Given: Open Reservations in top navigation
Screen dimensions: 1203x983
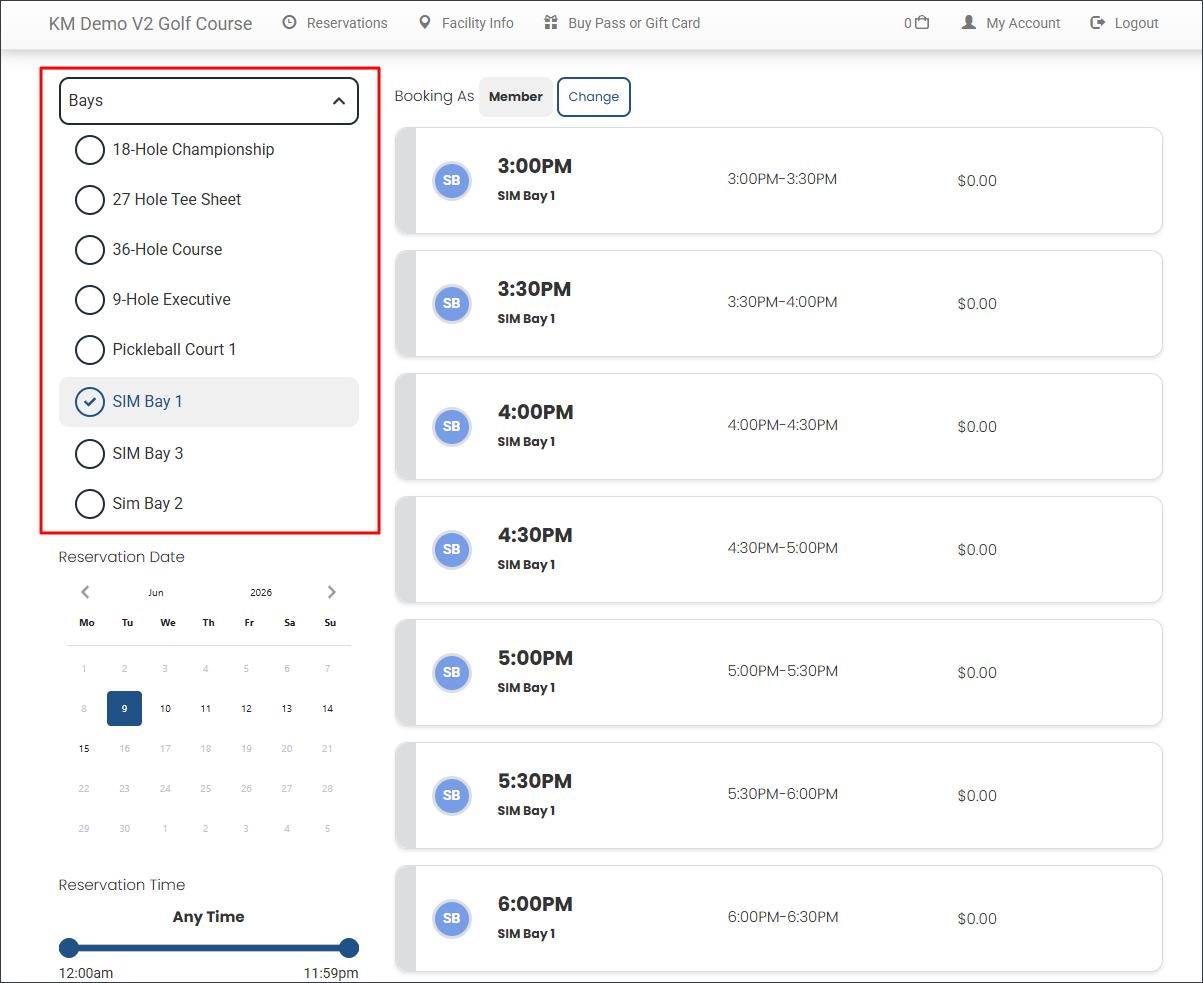Looking at the screenshot, I should pyautogui.click(x=347, y=23).
